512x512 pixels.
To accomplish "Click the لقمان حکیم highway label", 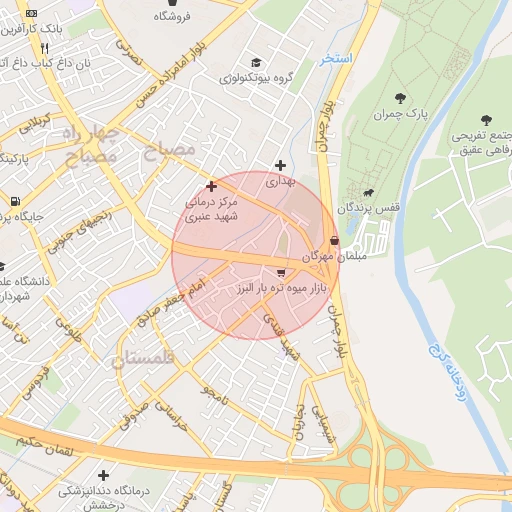I will click(x=44, y=447).
